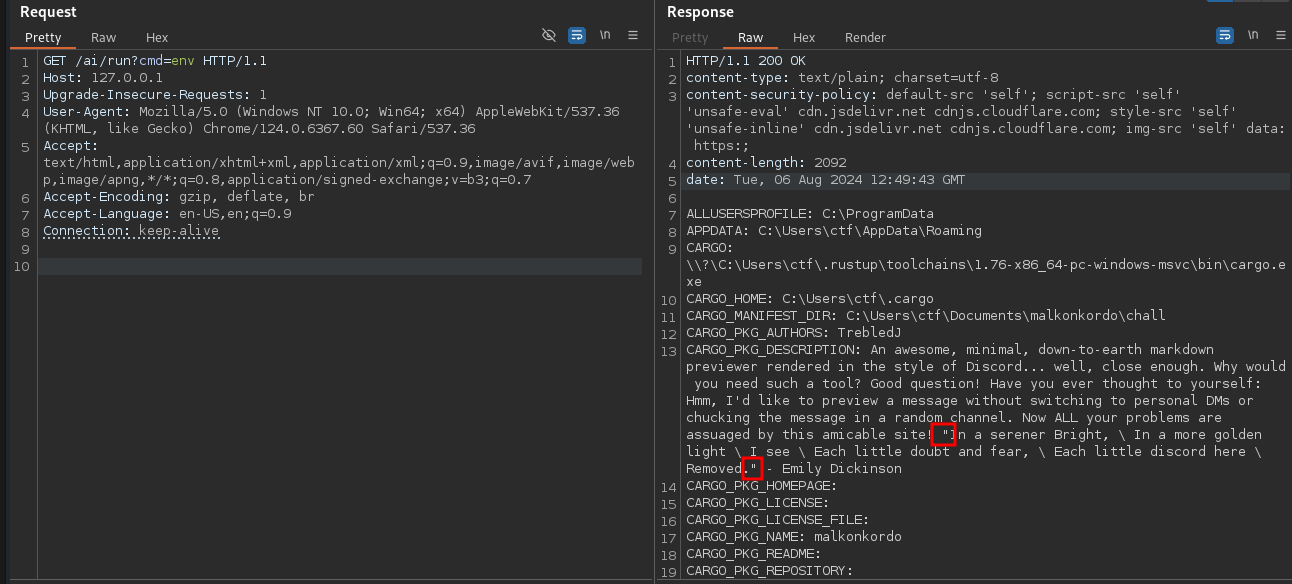The image size is (1292, 584).
Task: Toggle non-printable \n characters in Request panel
Action: (x=605, y=35)
